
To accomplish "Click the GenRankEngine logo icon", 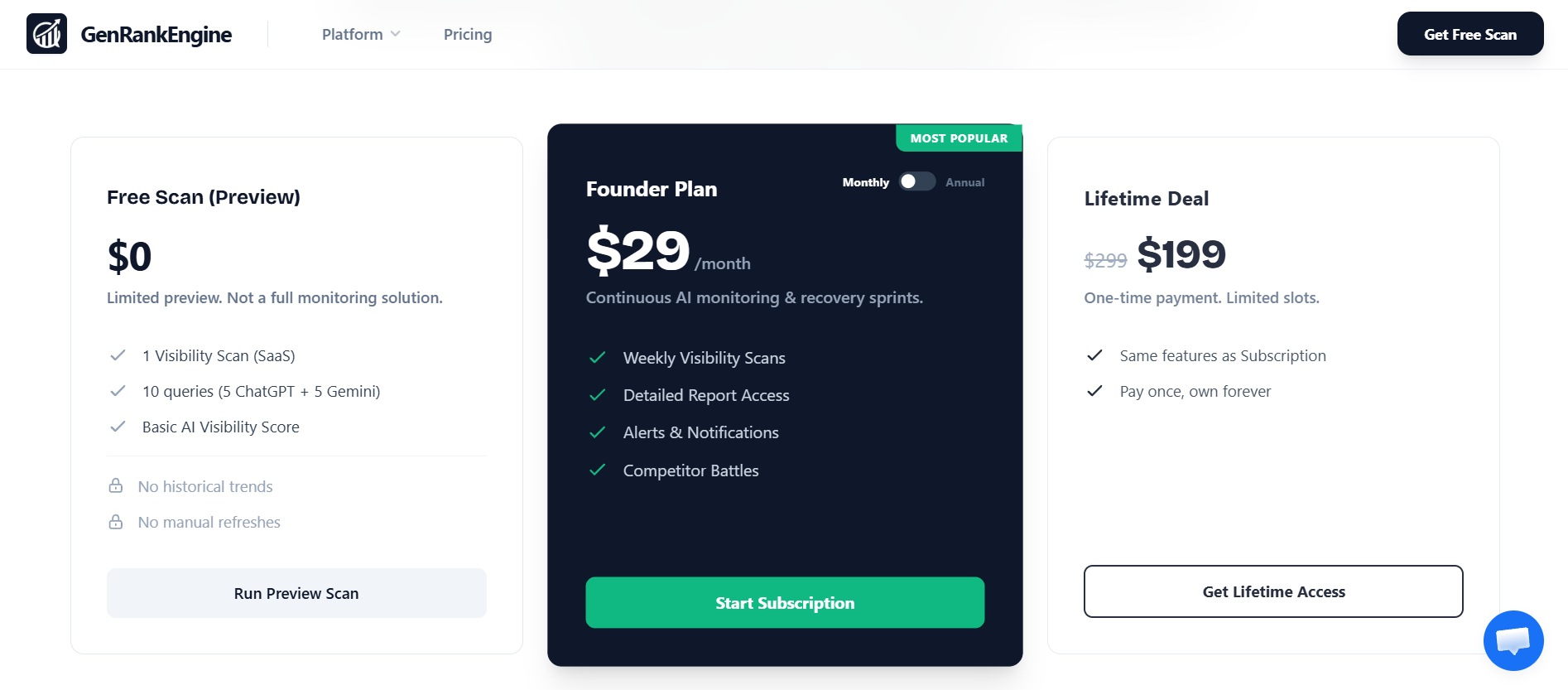I will coord(47,34).
